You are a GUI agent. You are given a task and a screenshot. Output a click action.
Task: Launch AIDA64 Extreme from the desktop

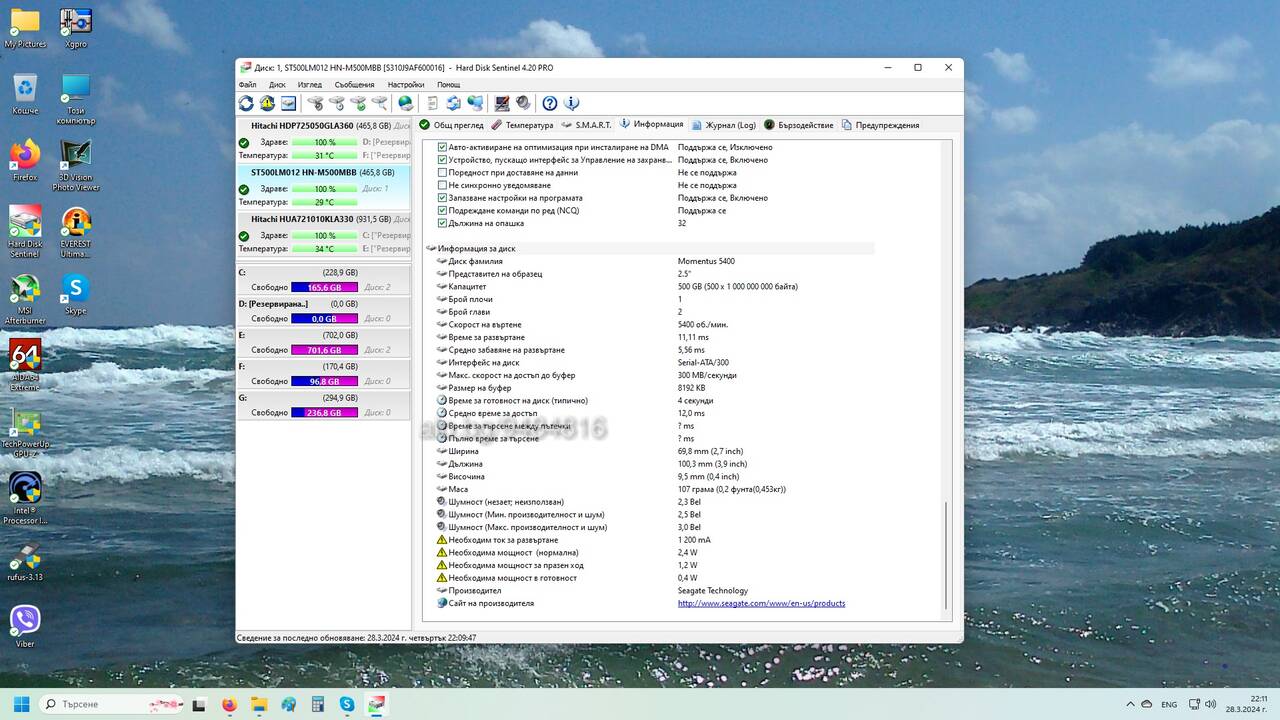click(x=25, y=365)
